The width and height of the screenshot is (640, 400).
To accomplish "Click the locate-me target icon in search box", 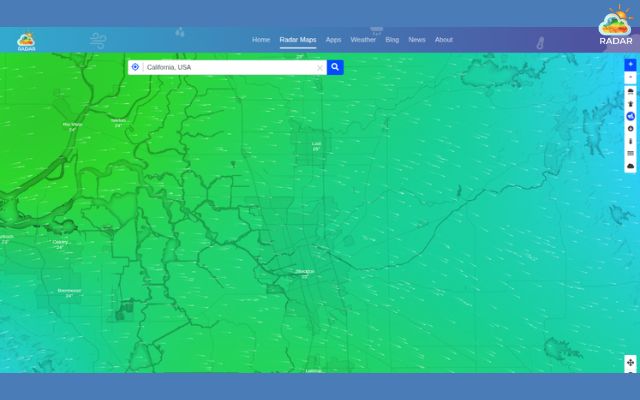I will 136,67.
